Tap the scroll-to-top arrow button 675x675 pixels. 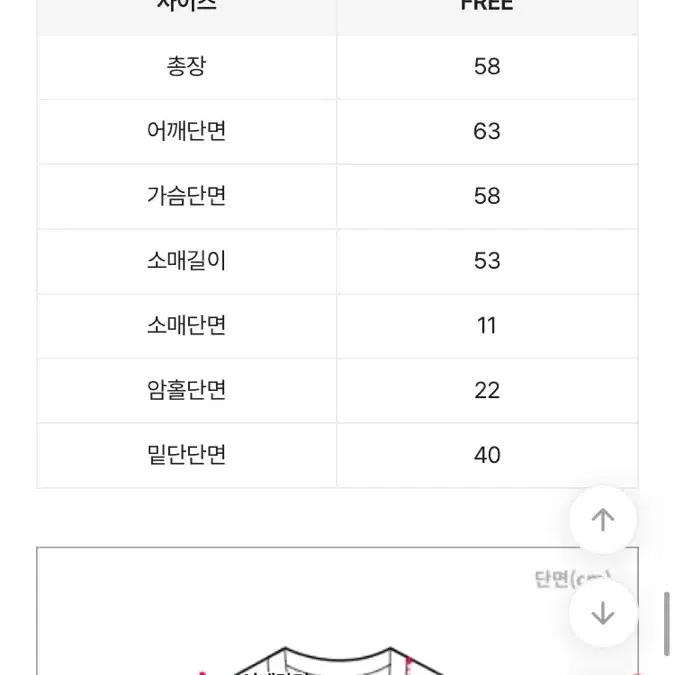[603, 520]
